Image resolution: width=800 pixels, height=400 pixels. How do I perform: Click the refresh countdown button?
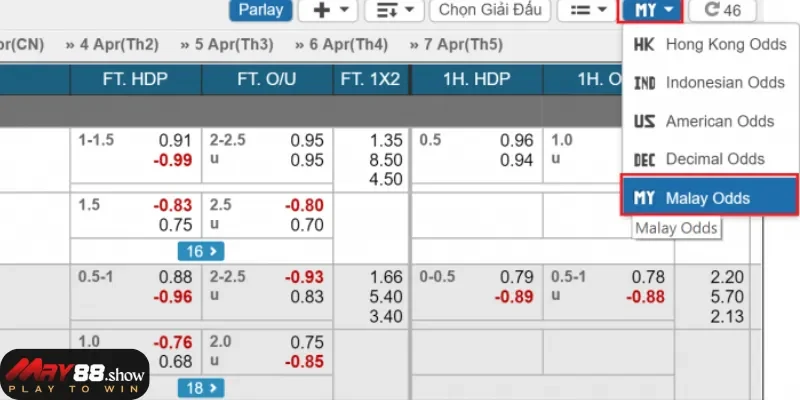coord(722,10)
